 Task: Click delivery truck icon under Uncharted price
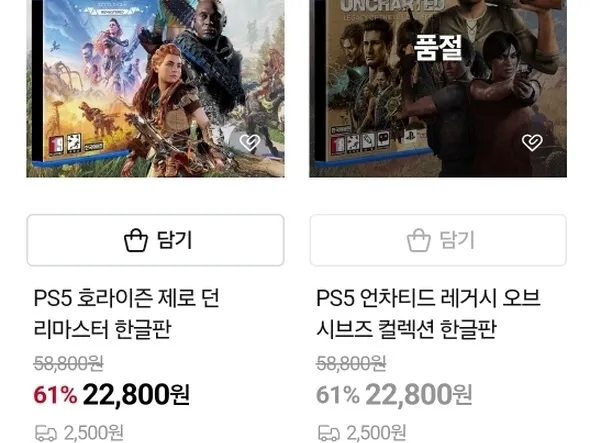(x=329, y=433)
